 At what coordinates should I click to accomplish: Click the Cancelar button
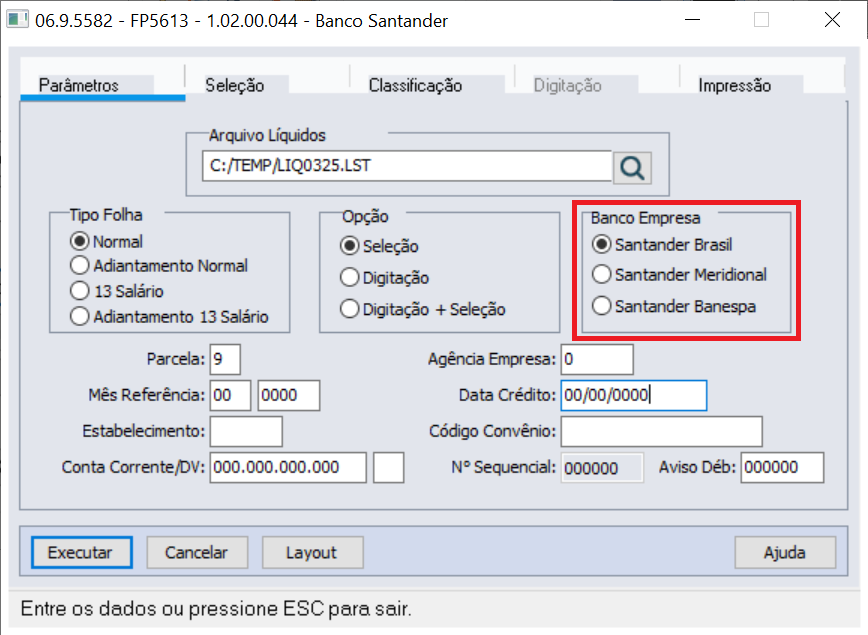click(197, 552)
